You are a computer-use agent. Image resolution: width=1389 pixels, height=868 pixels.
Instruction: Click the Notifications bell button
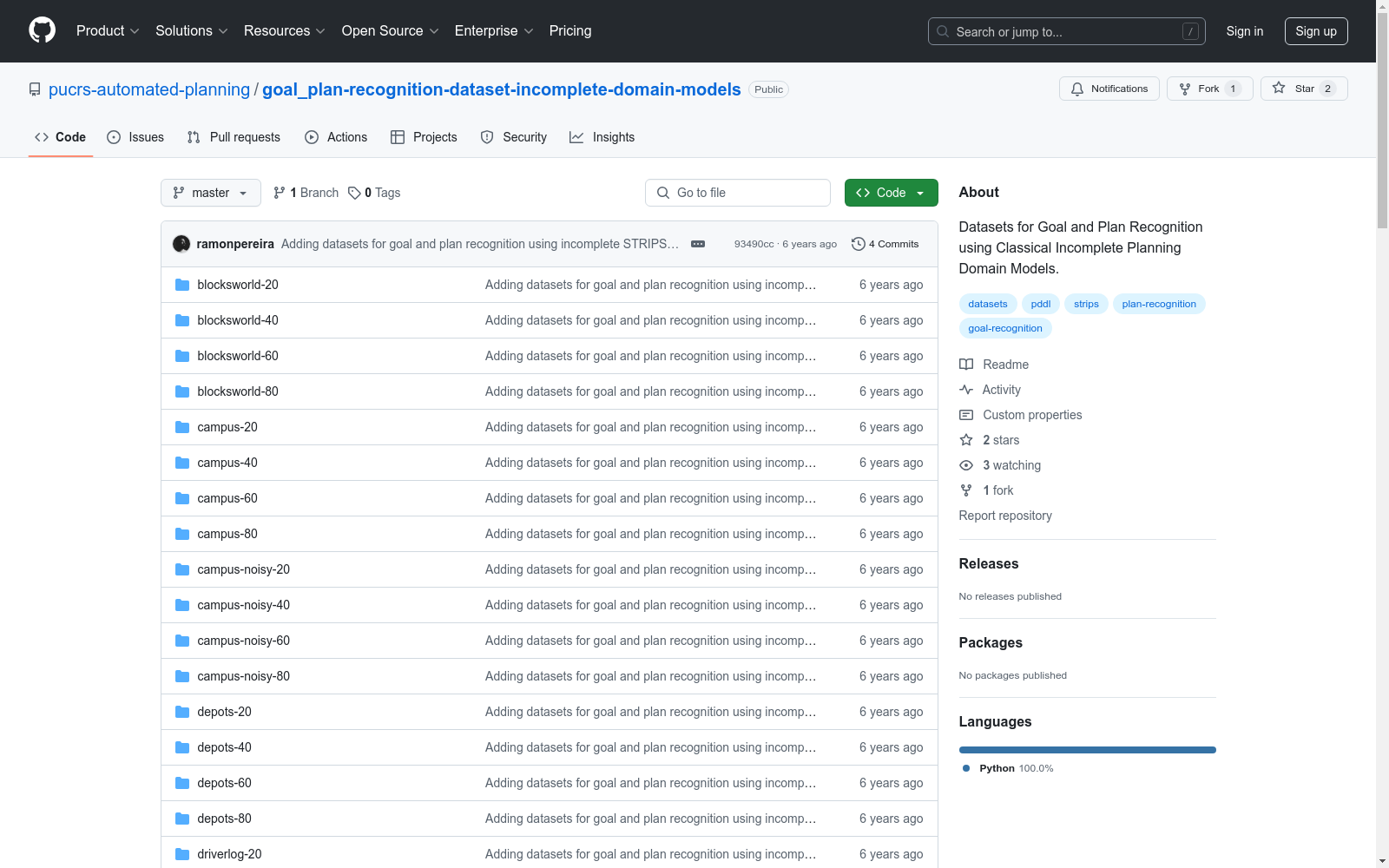(x=1109, y=89)
